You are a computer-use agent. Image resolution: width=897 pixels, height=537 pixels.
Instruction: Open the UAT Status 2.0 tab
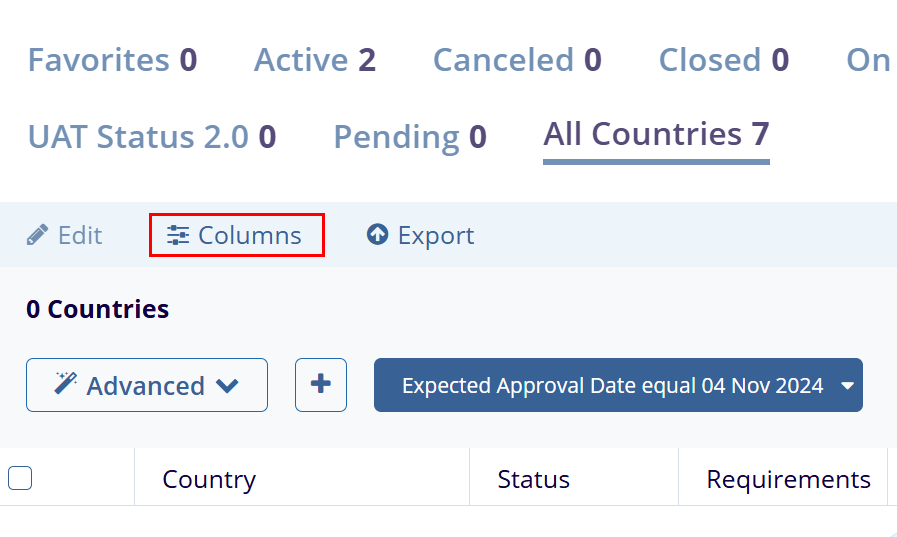pos(152,137)
